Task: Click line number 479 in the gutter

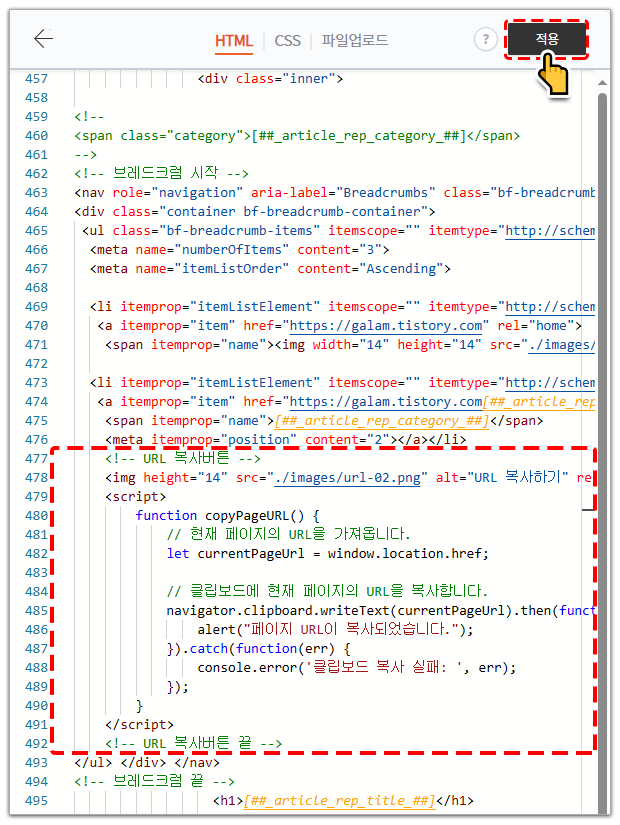Action: click(x=36, y=497)
